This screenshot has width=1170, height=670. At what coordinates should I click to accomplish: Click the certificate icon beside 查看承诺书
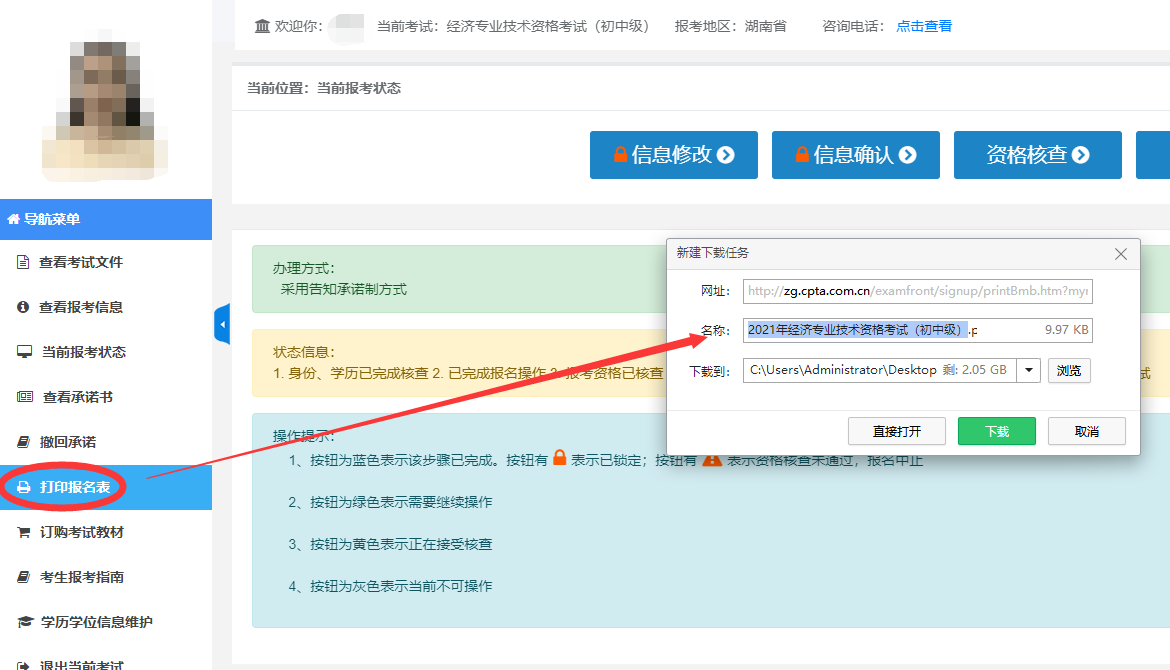coord(23,397)
